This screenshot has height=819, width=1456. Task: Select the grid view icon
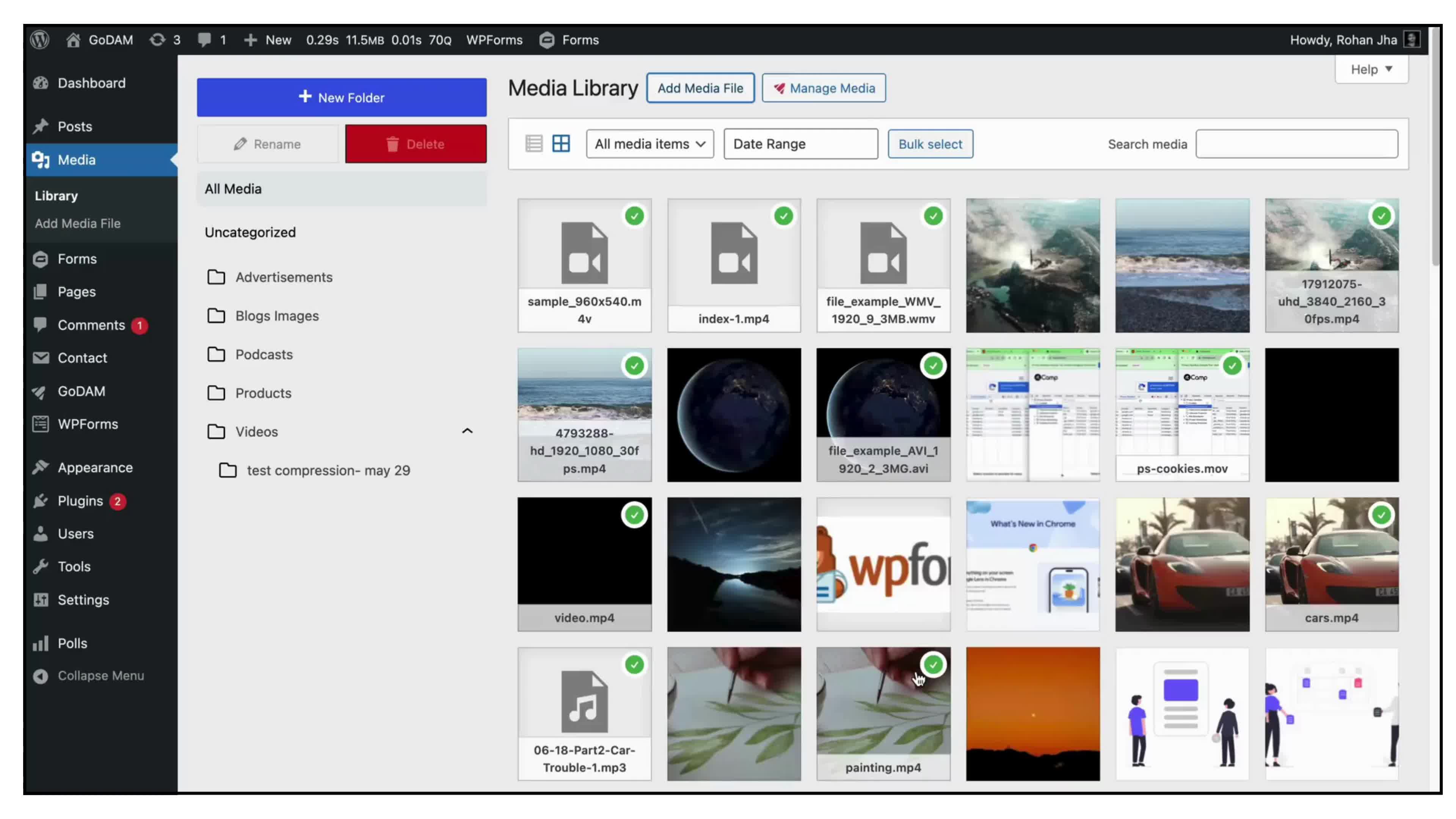point(561,144)
